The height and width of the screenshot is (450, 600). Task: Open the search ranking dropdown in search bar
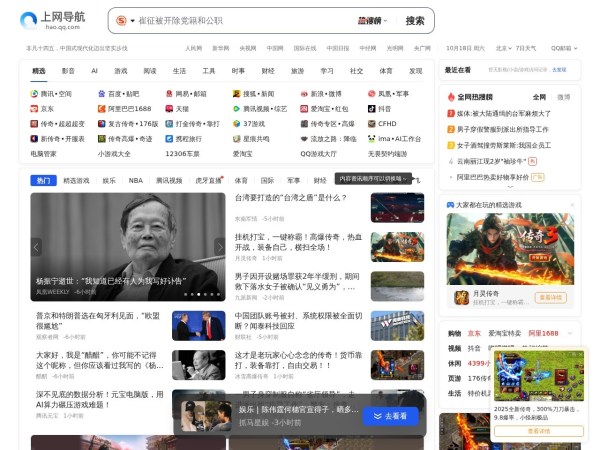[372, 21]
